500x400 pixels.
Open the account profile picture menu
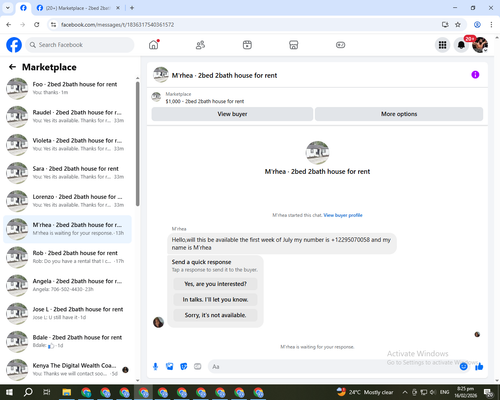[x=480, y=45]
